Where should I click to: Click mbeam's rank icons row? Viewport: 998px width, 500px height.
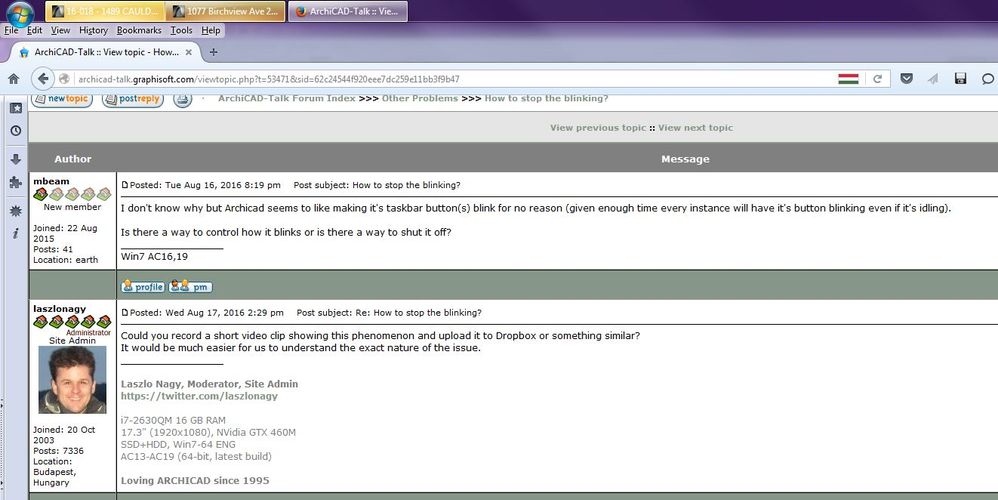pos(72,194)
